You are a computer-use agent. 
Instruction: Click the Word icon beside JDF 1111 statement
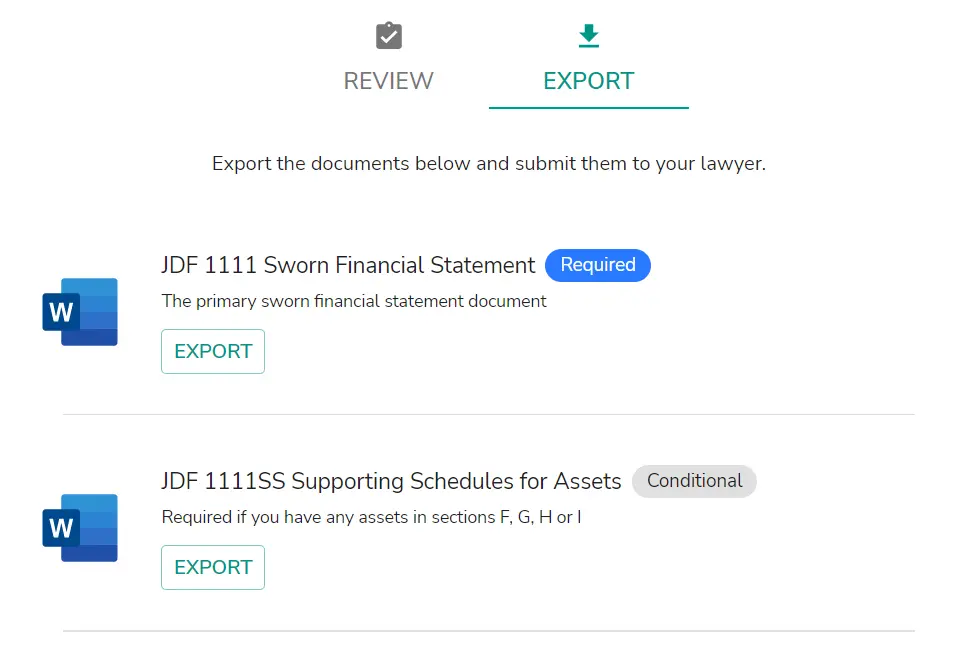(80, 312)
